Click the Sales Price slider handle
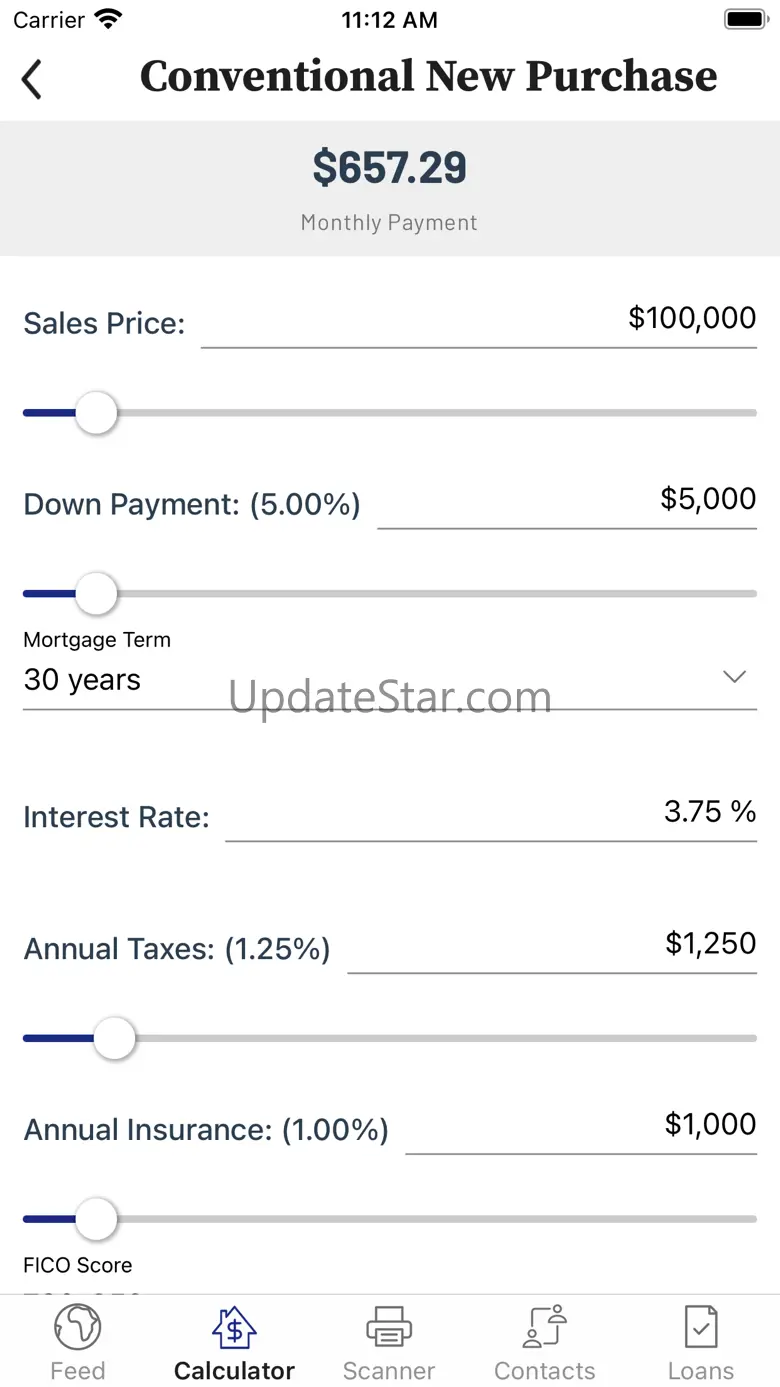780x1387 pixels. tap(96, 413)
